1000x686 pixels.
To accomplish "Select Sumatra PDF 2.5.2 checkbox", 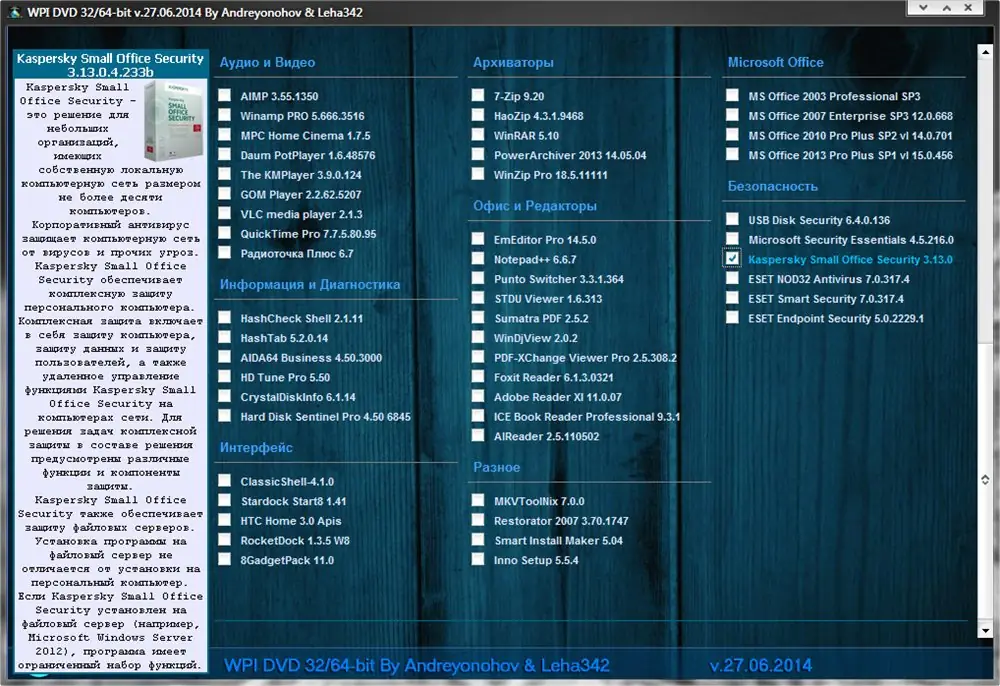I will 478,317.
